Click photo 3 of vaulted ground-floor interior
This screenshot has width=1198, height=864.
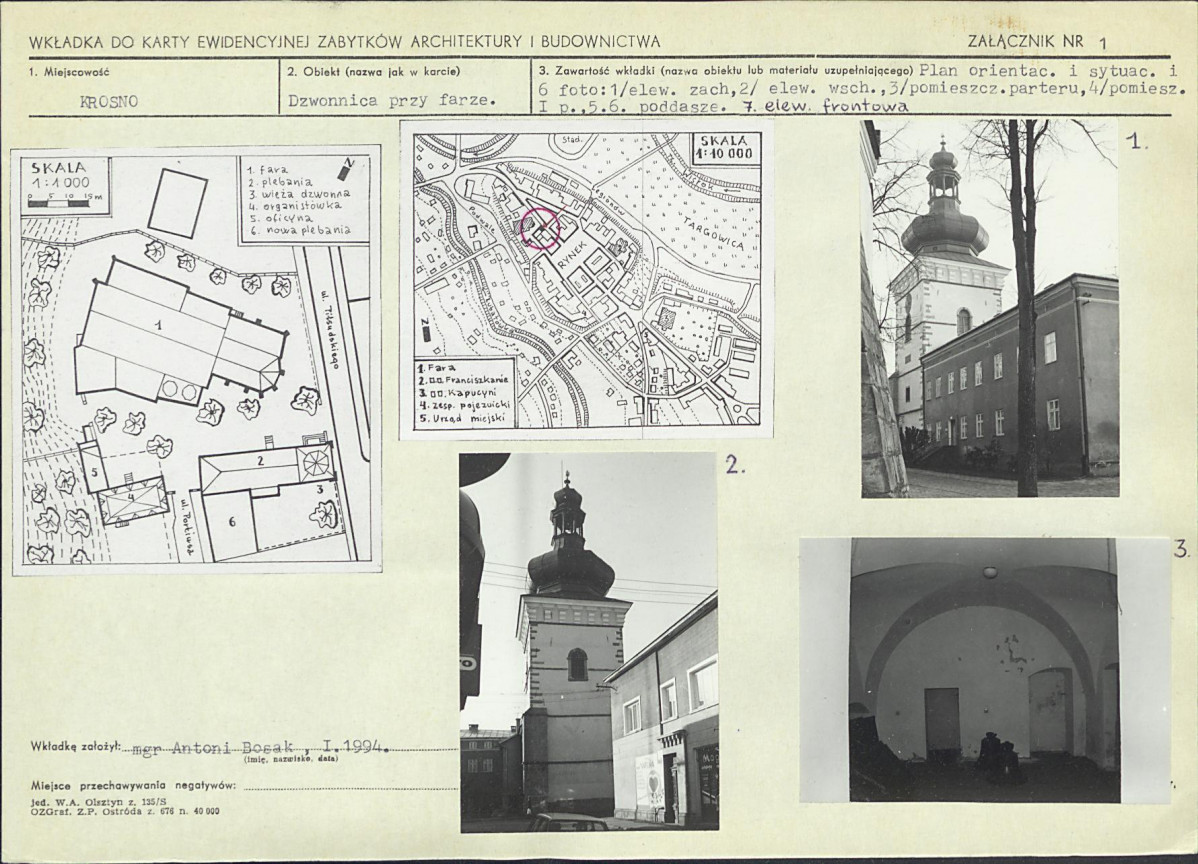(x=986, y=670)
